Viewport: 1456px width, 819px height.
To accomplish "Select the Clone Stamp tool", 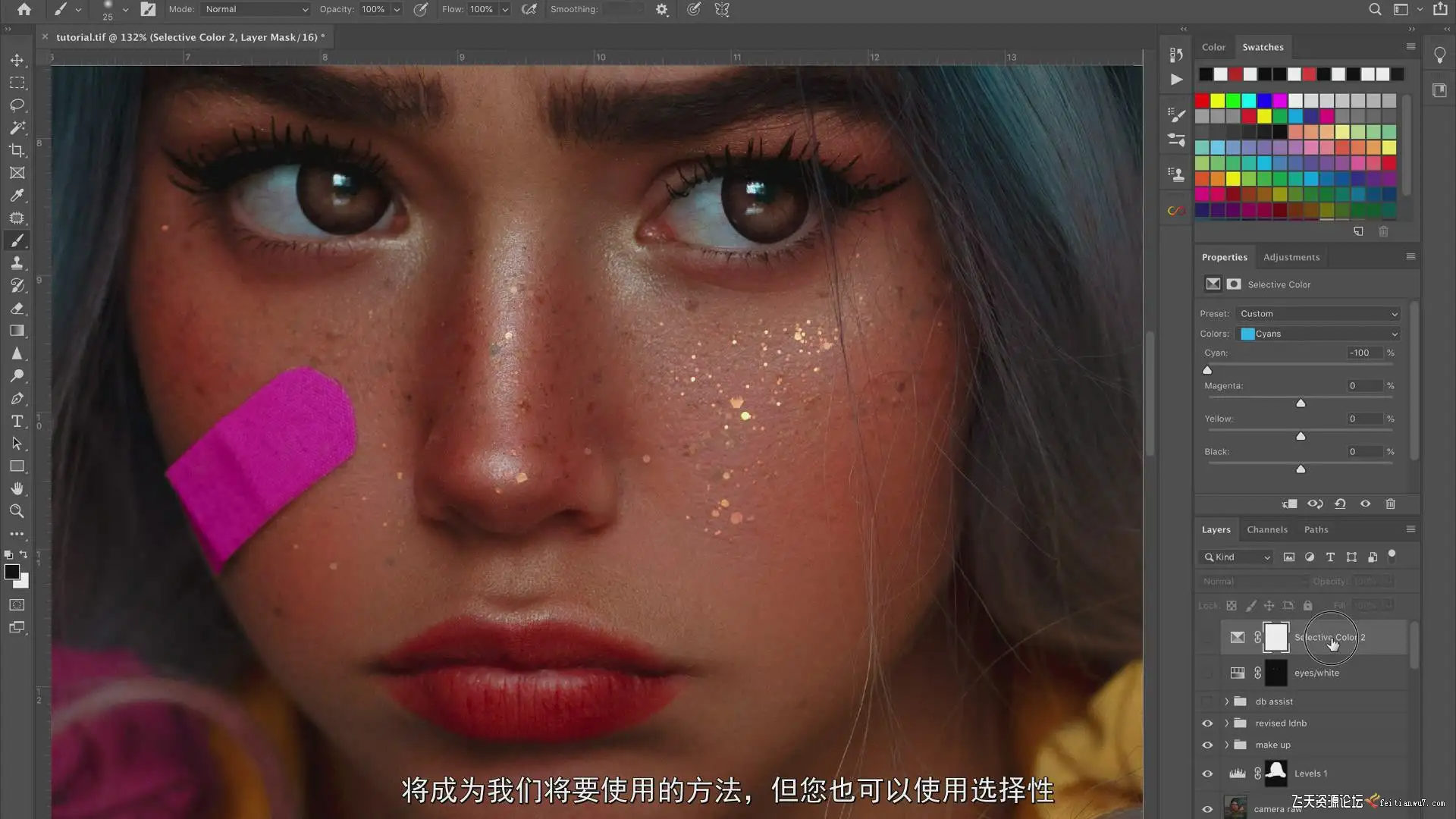I will (17, 263).
